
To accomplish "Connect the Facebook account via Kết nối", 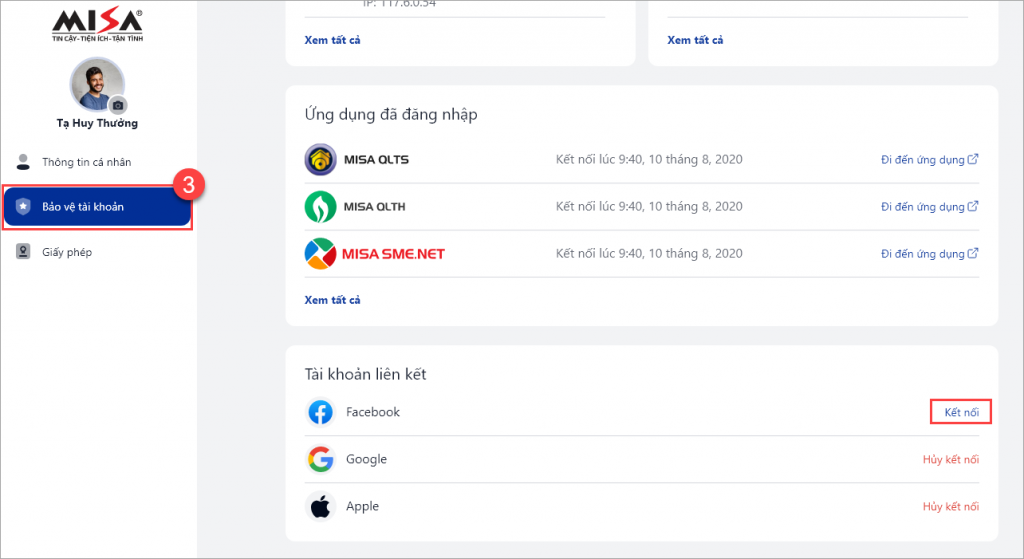I will tap(961, 412).
